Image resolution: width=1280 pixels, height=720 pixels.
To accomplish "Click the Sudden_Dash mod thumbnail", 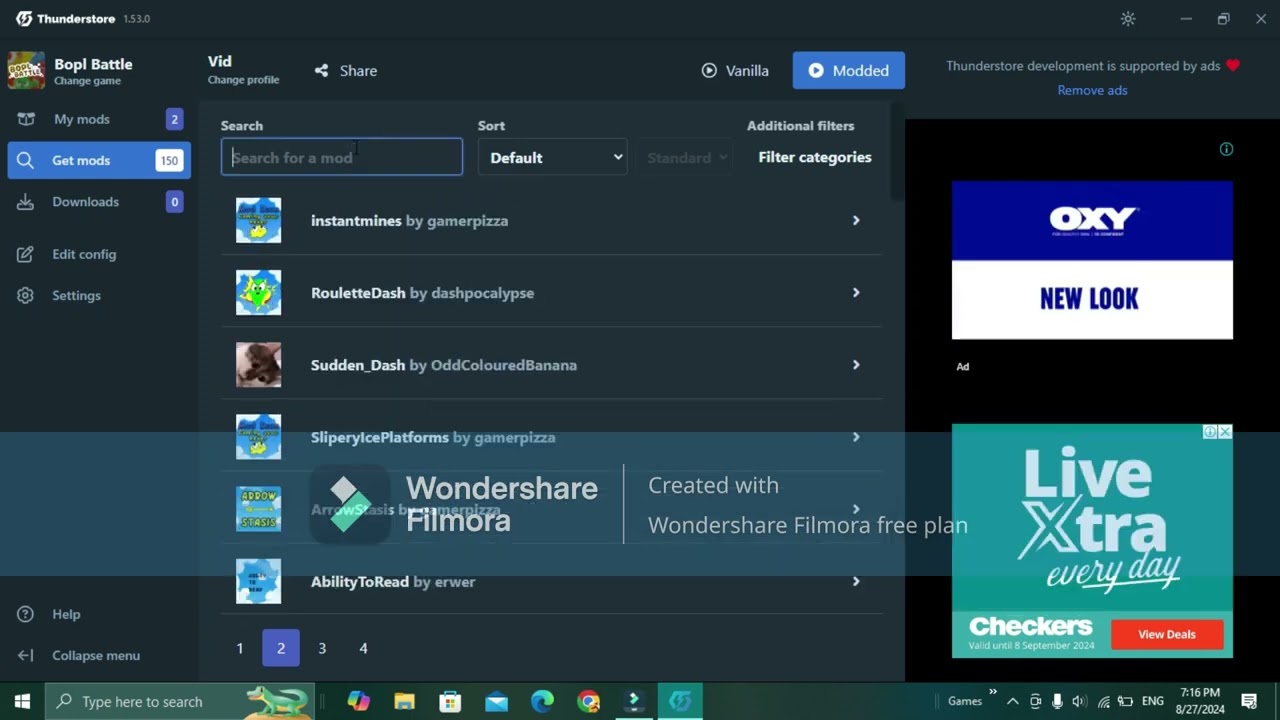I will (x=258, y=365).
